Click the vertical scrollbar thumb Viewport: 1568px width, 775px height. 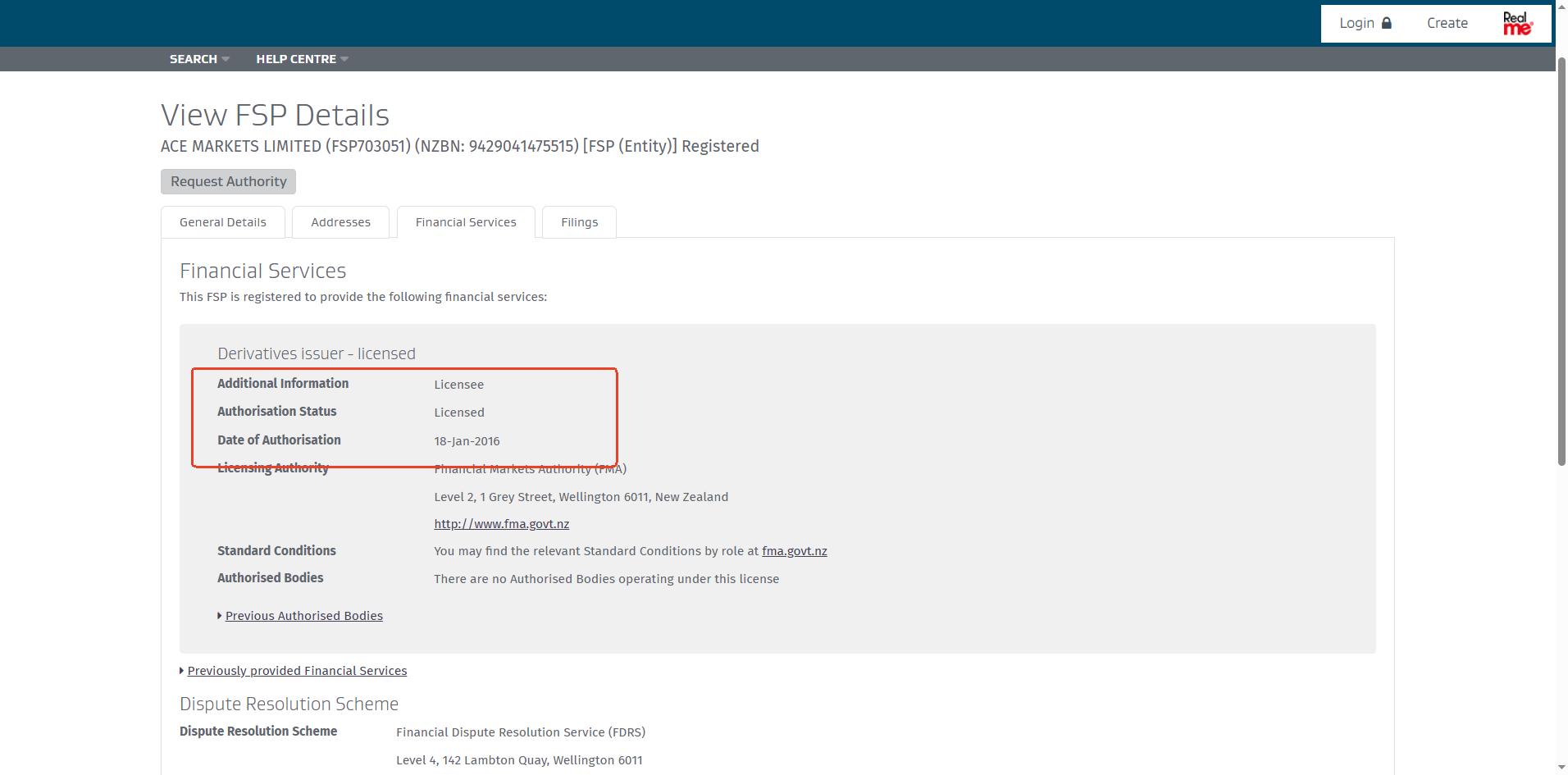pyautogui.click(x=1561, y=262)
